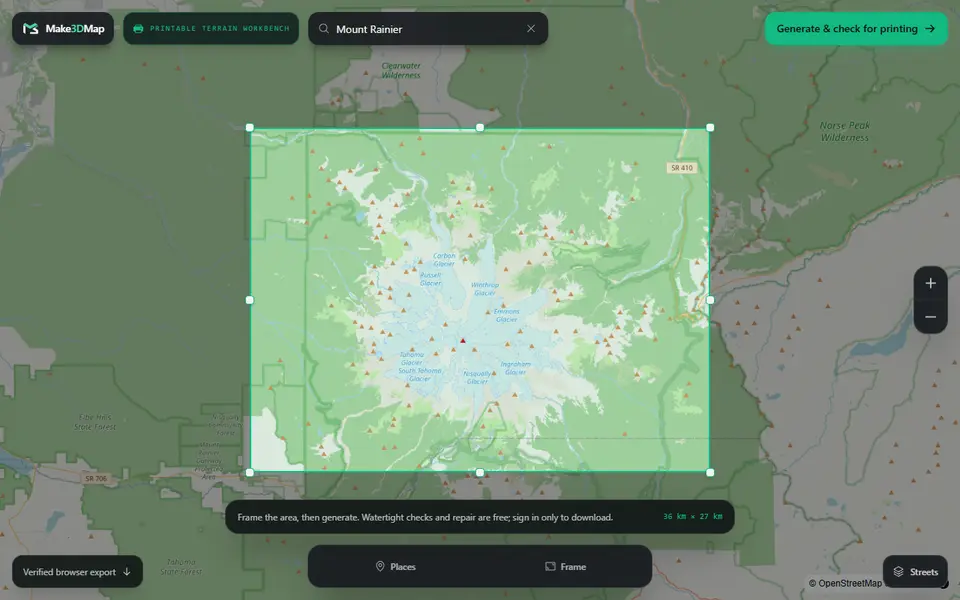
Task: Click Generate & check for printing
Action: click(856, 29)
